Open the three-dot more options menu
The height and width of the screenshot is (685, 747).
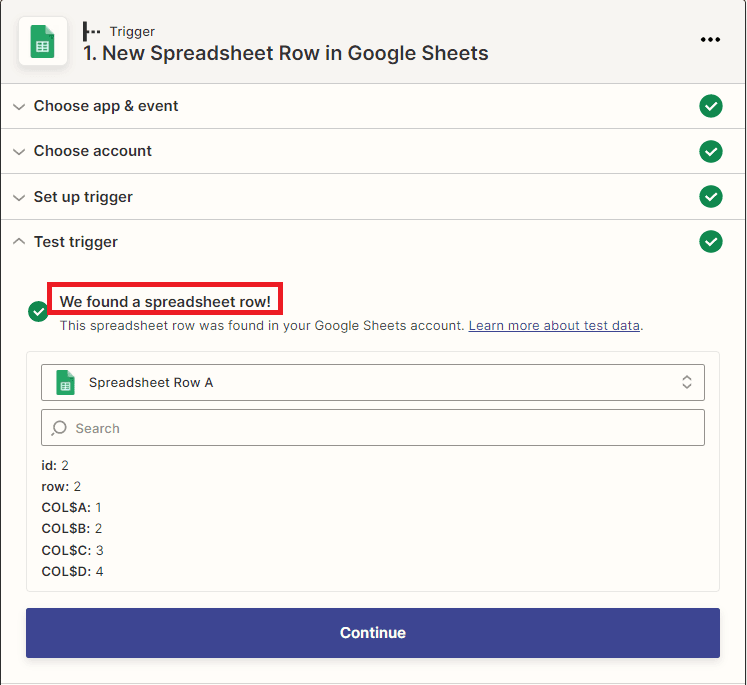tap(710, 40)
